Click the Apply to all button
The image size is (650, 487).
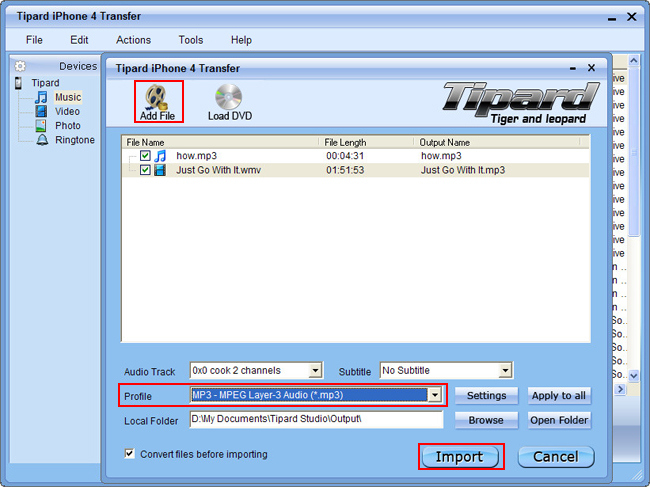559,395
